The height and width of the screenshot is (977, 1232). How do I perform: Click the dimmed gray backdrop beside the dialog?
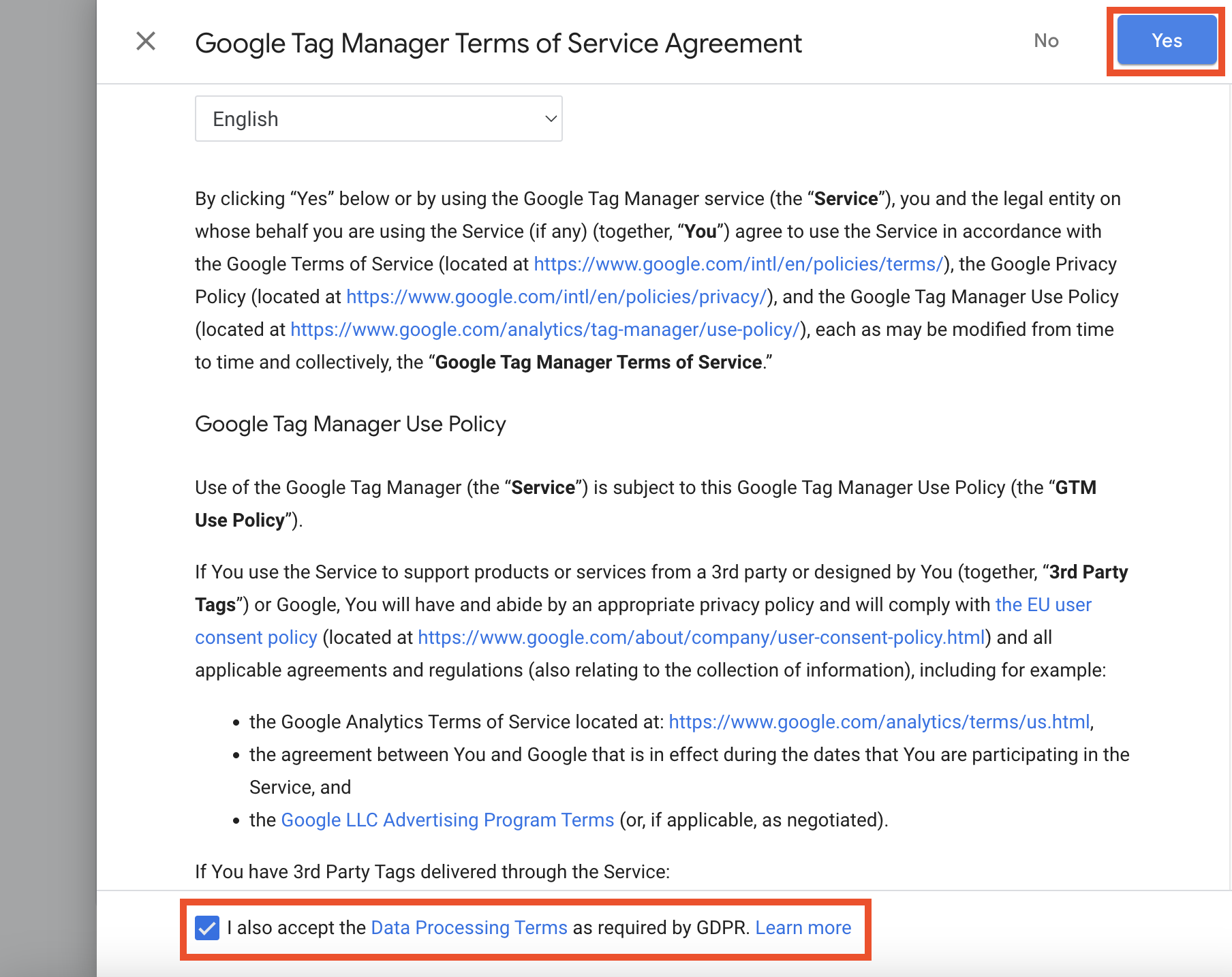(48, 477)
